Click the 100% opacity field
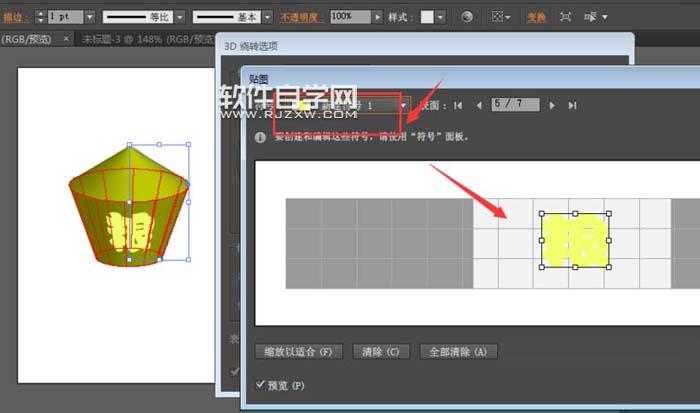700x413 pixels. click(350, 17)
